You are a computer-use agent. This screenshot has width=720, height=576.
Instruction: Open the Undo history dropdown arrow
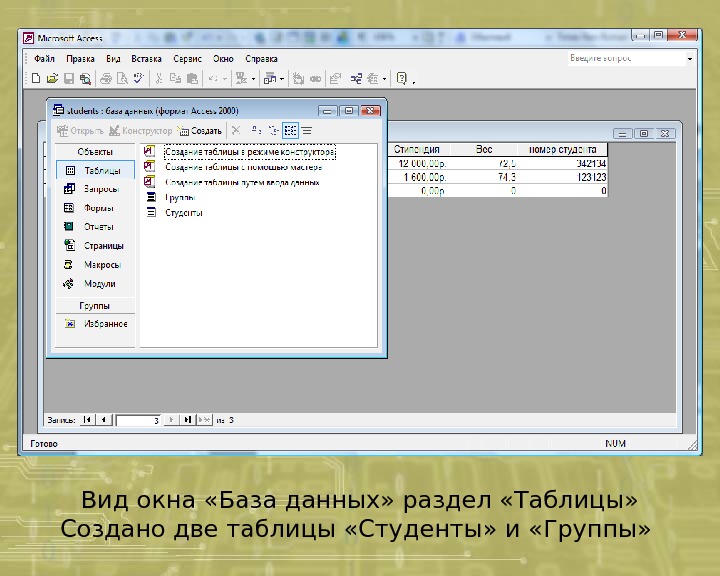pyautogui.click(x=225, y=79)
